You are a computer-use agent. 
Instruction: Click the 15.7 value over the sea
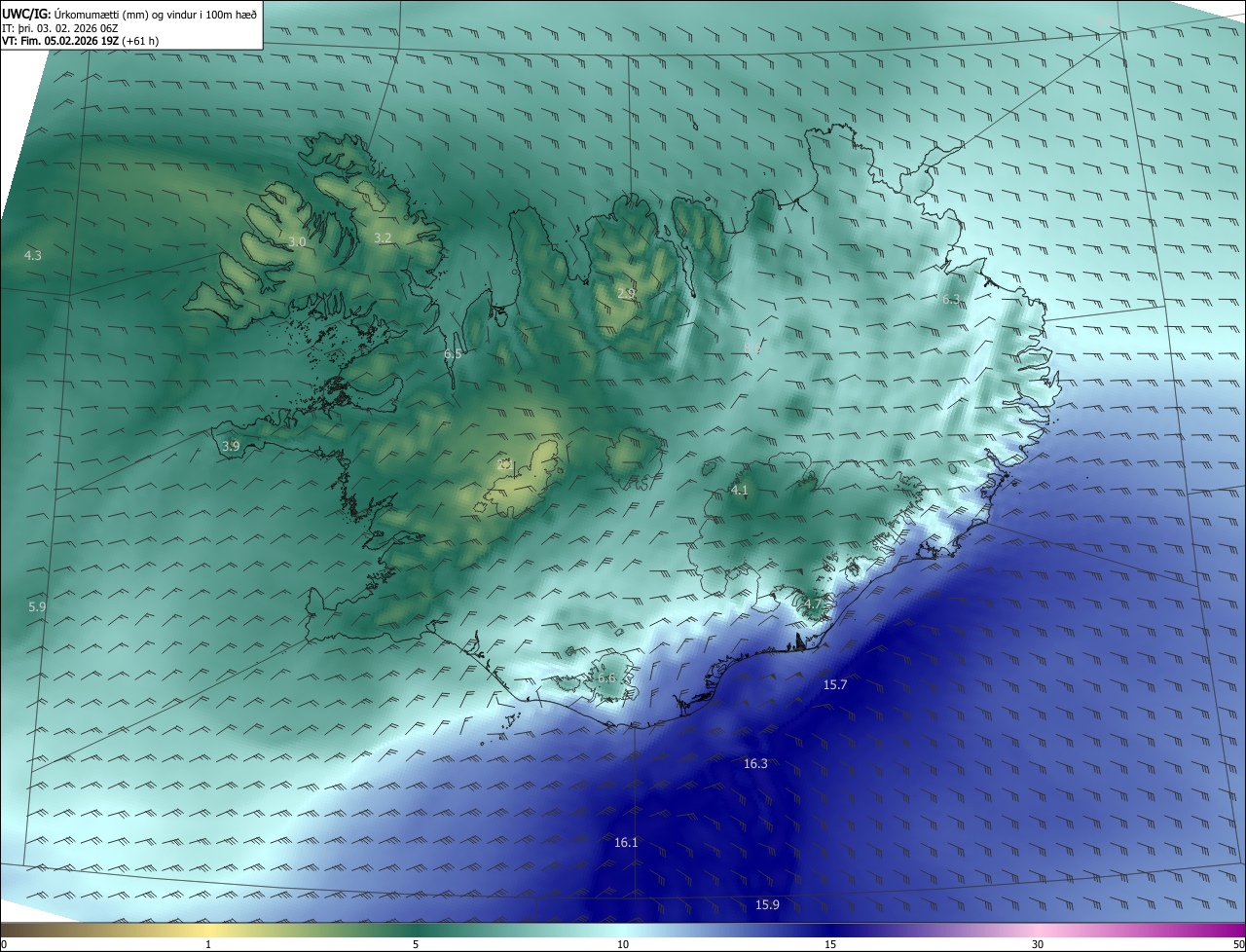[x=835, y=685]
